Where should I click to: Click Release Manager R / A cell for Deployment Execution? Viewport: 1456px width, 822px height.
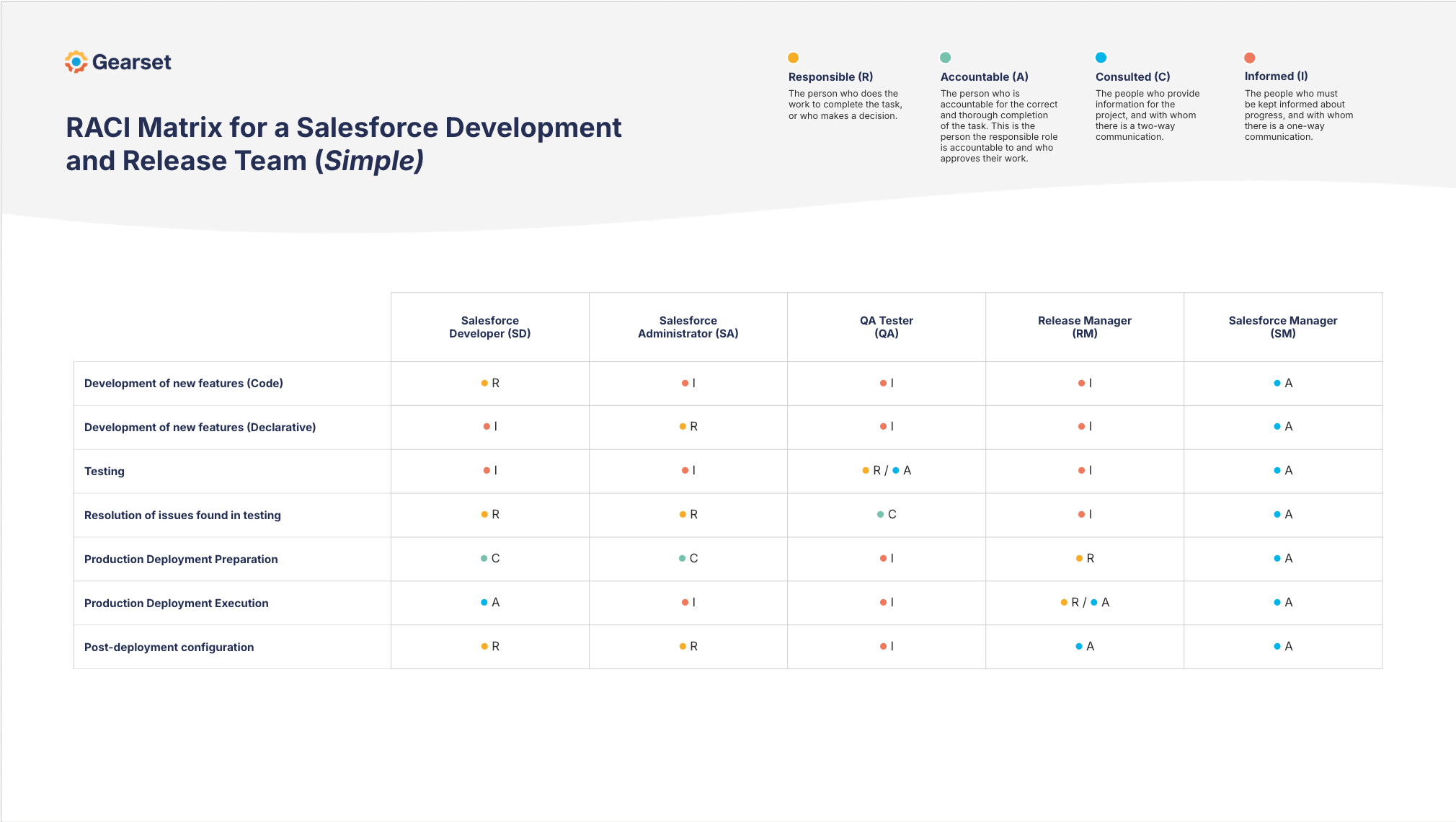(x=1084, y=602)
